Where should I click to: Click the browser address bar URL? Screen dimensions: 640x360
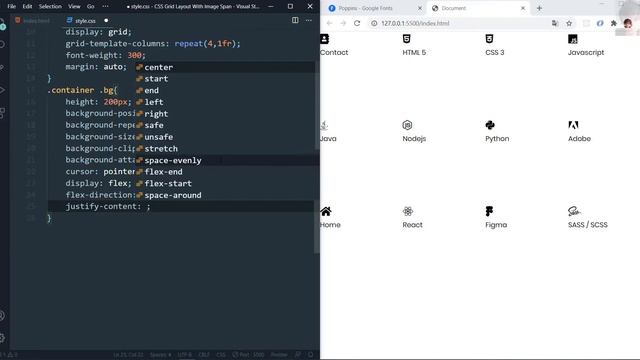415,23
